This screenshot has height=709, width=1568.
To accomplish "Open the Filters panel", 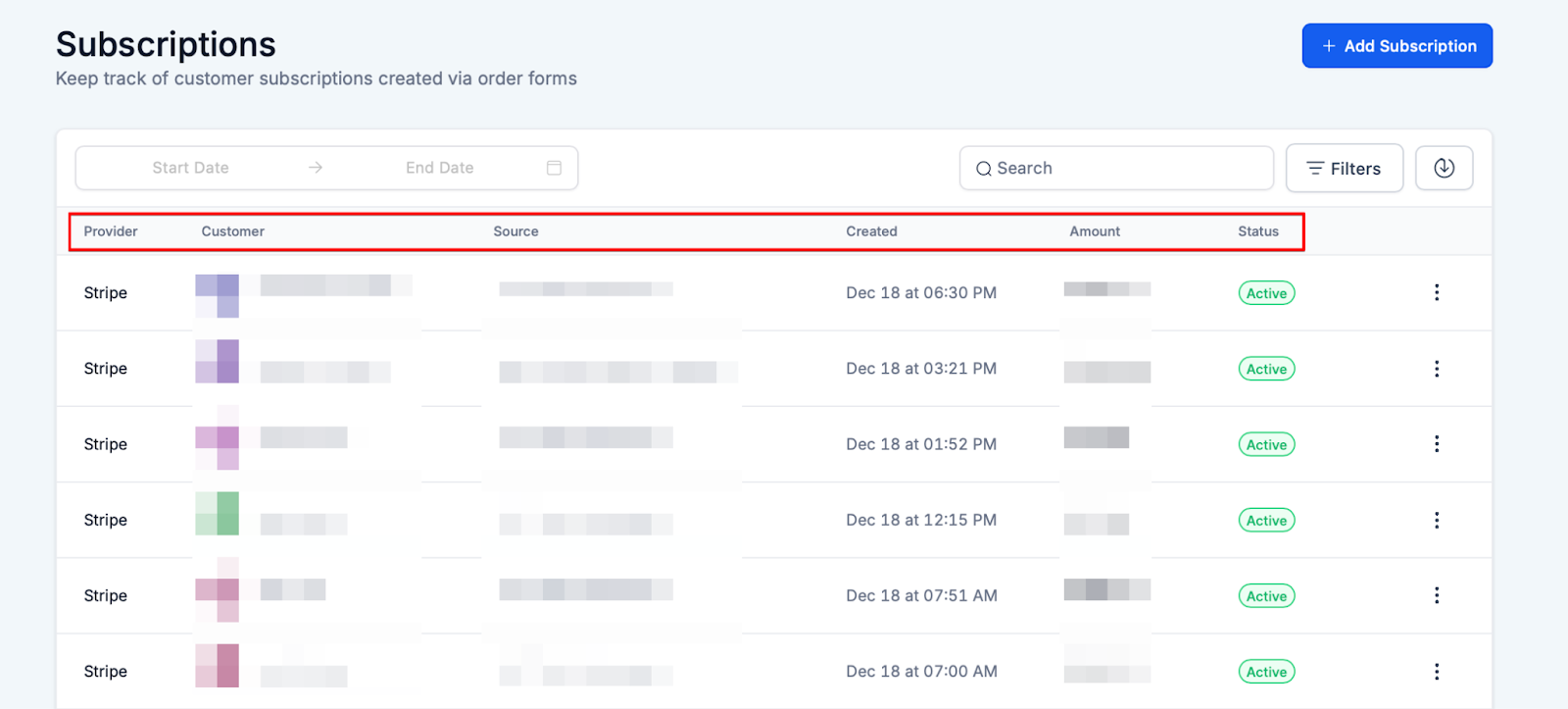I will coord(1344,169).
